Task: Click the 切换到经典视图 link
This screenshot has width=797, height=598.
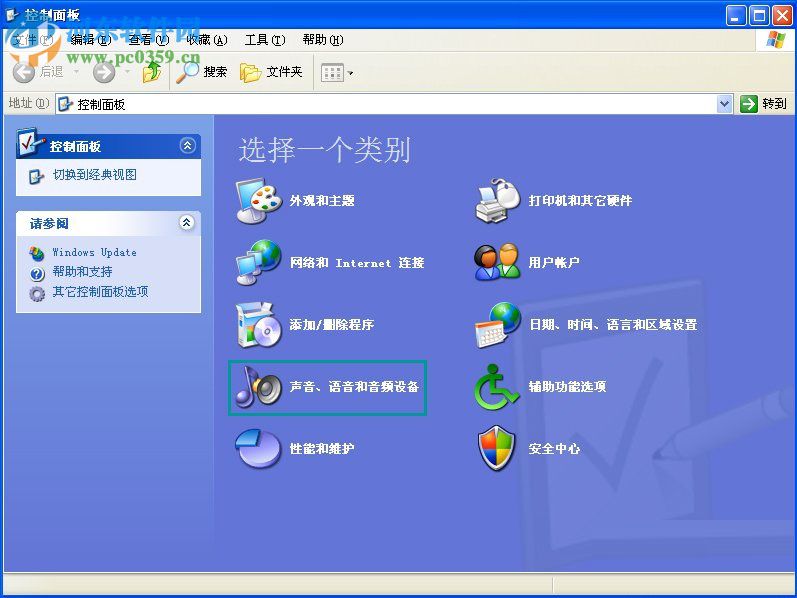Action: click(x=95, y=175)
